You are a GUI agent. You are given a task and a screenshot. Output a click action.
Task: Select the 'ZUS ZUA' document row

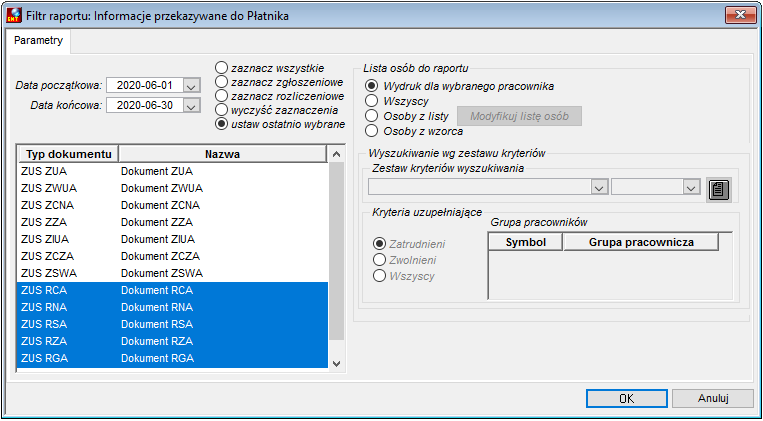[x=173, y=171]
